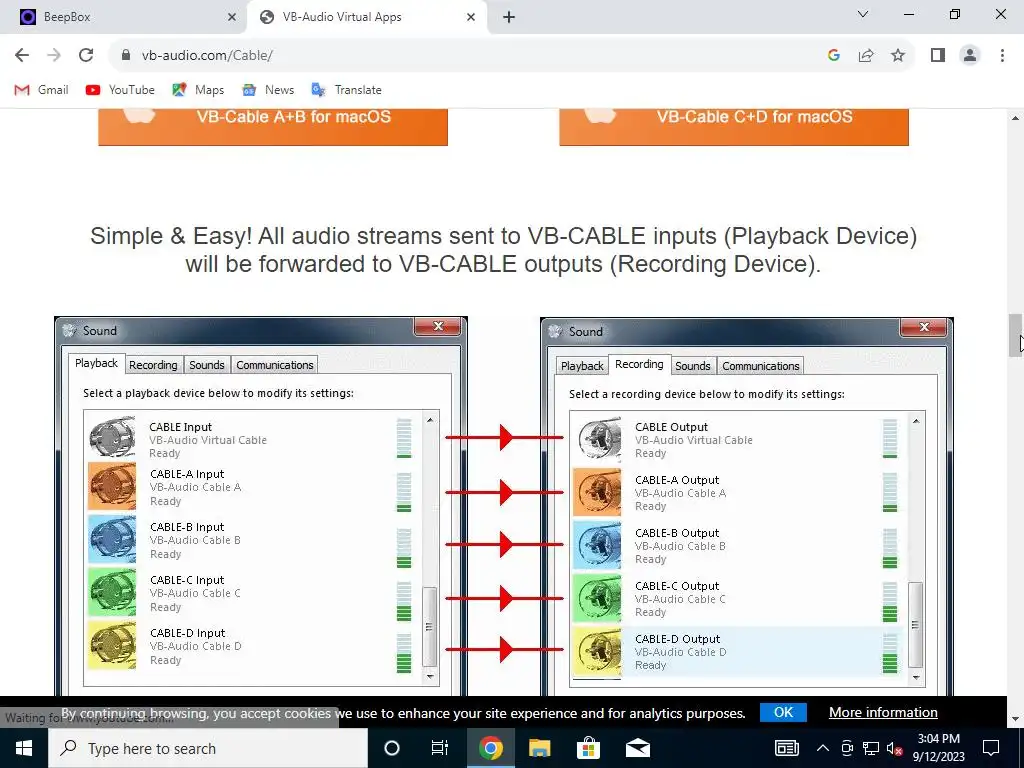Screen dimensions: 1024x768
Task: Open the Mail app from the taskbar
Action: click(x=637, y=748)
